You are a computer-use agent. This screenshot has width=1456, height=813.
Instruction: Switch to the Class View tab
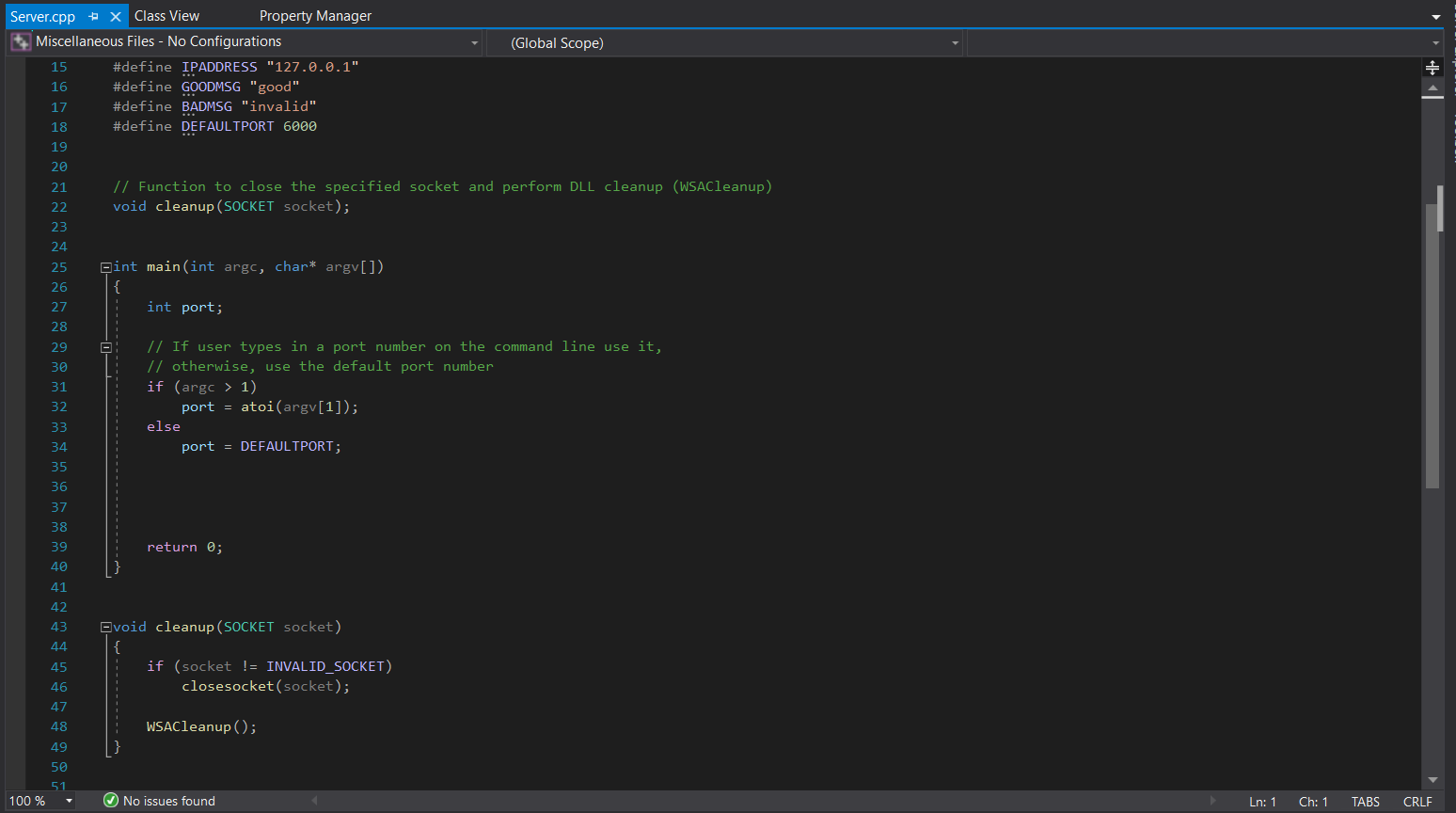[166, 15]
